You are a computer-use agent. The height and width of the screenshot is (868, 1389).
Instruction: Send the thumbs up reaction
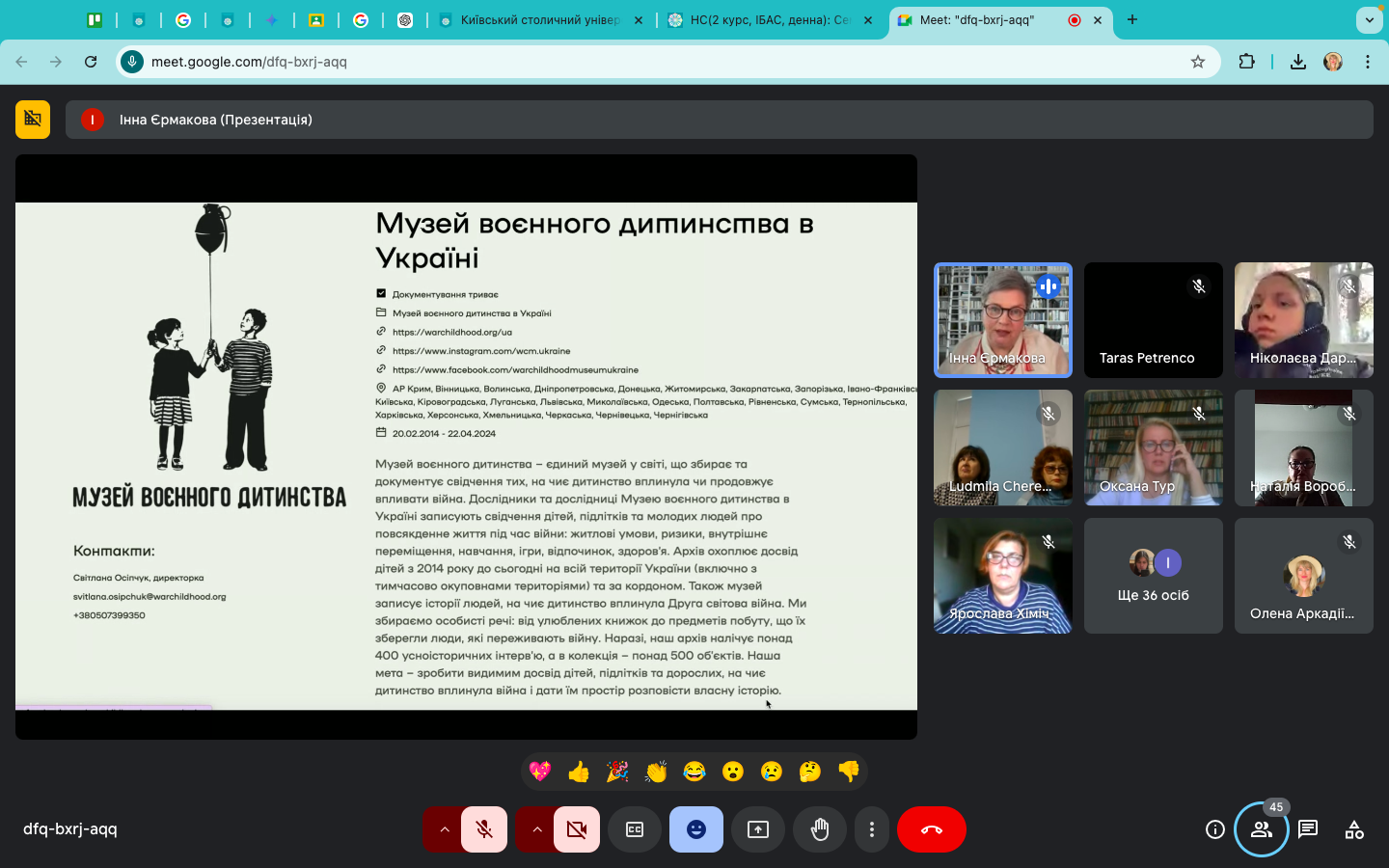tap(579, 772)
